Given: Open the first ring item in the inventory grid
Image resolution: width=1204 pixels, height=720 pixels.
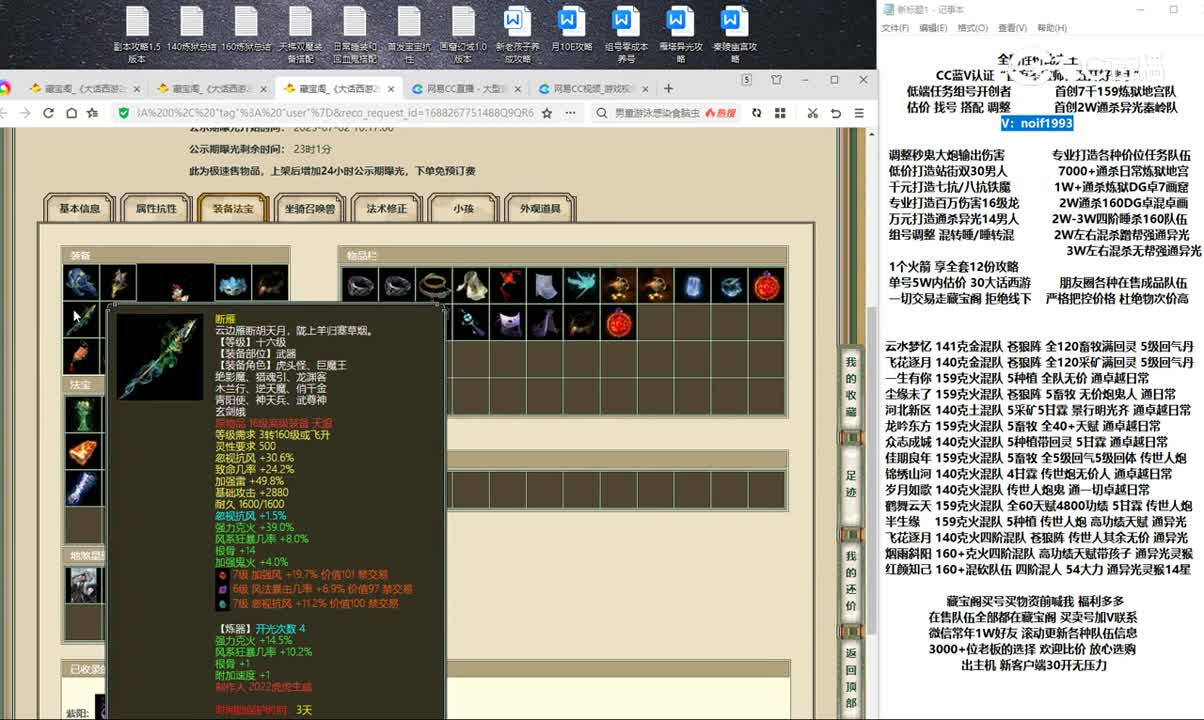Looking at the screenshot, I should coord(361,286).
